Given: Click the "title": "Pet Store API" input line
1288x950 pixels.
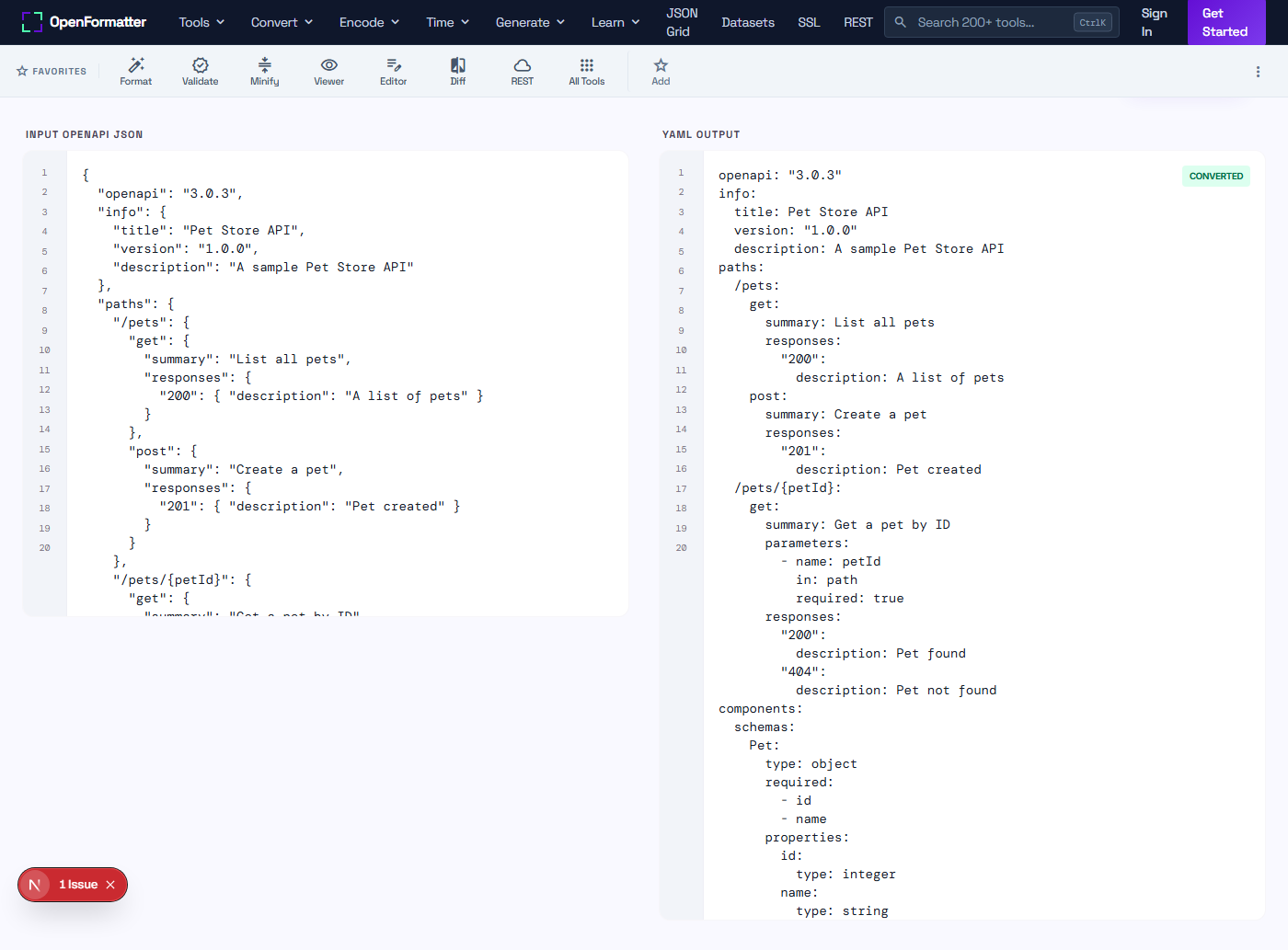Looking at the screenshot, I should click(209, 231).
